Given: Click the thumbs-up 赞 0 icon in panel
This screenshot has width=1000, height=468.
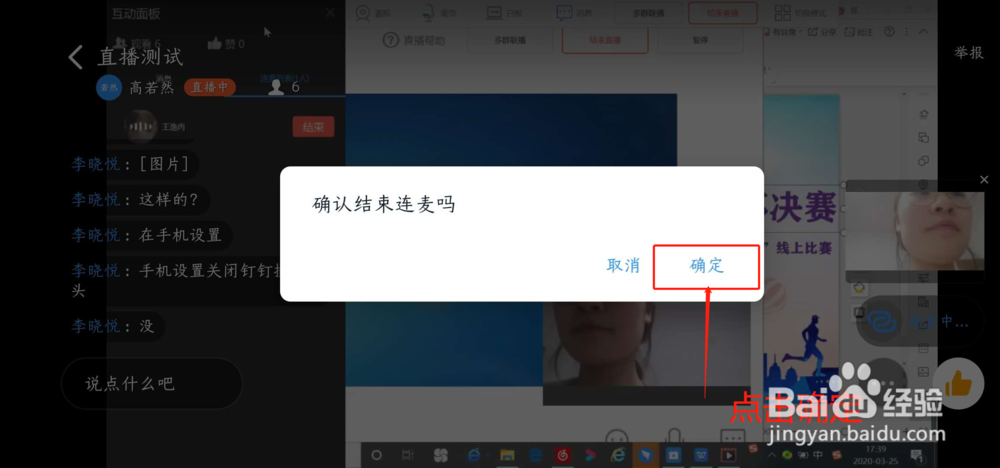Looking at the screenshot, I should [x=215, y=43].
